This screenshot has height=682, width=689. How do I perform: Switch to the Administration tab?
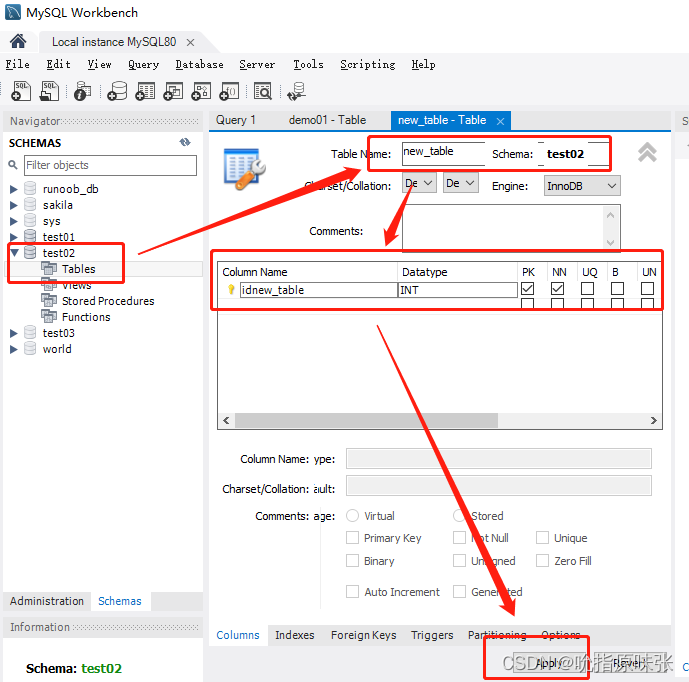47,601
